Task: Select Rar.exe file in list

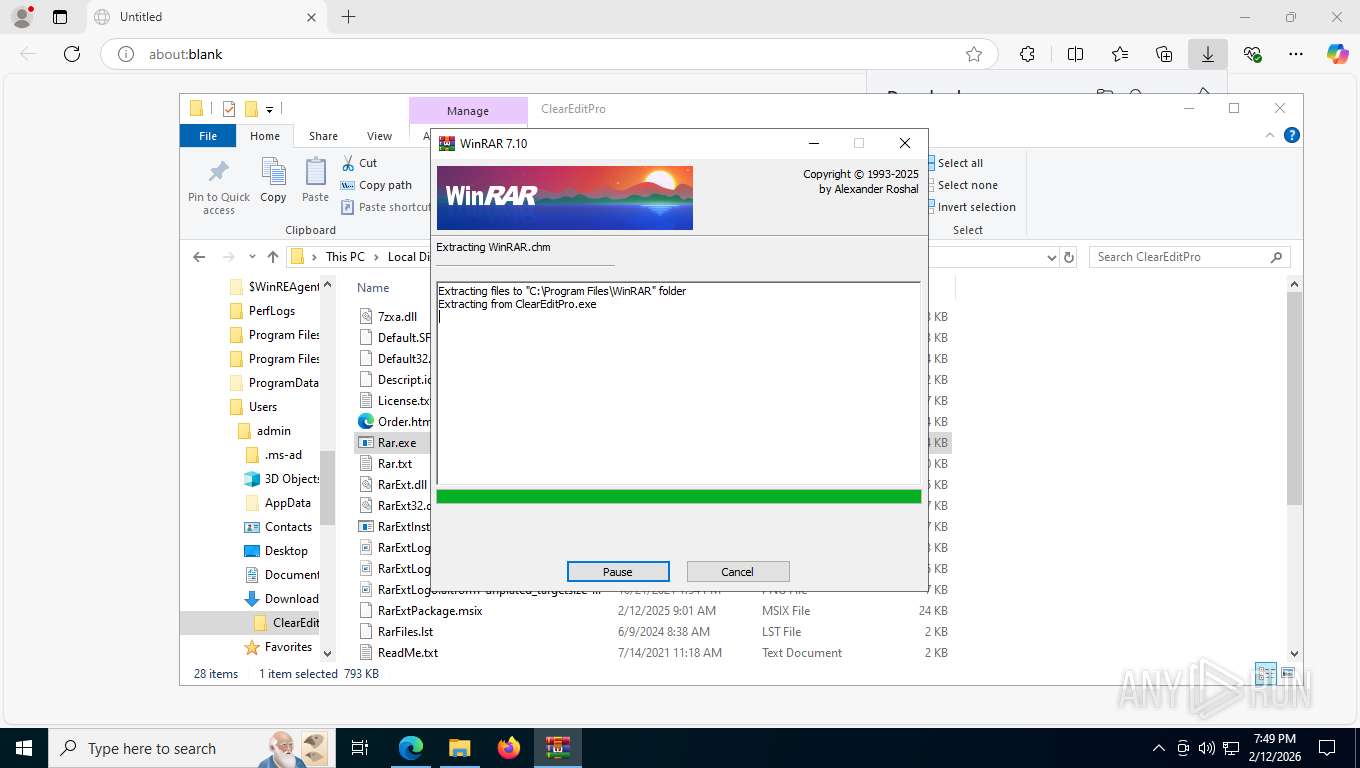Action: pos(397,443)
